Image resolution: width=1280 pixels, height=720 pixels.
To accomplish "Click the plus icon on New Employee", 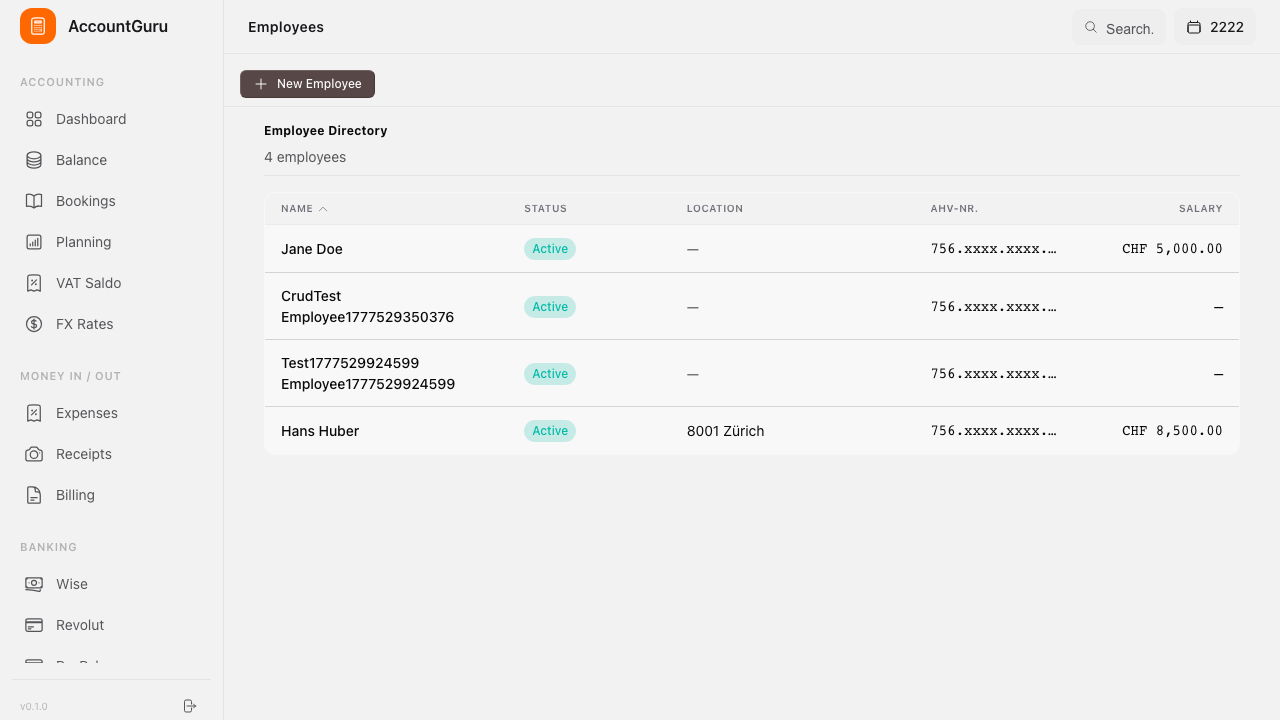I will point(261,84).
